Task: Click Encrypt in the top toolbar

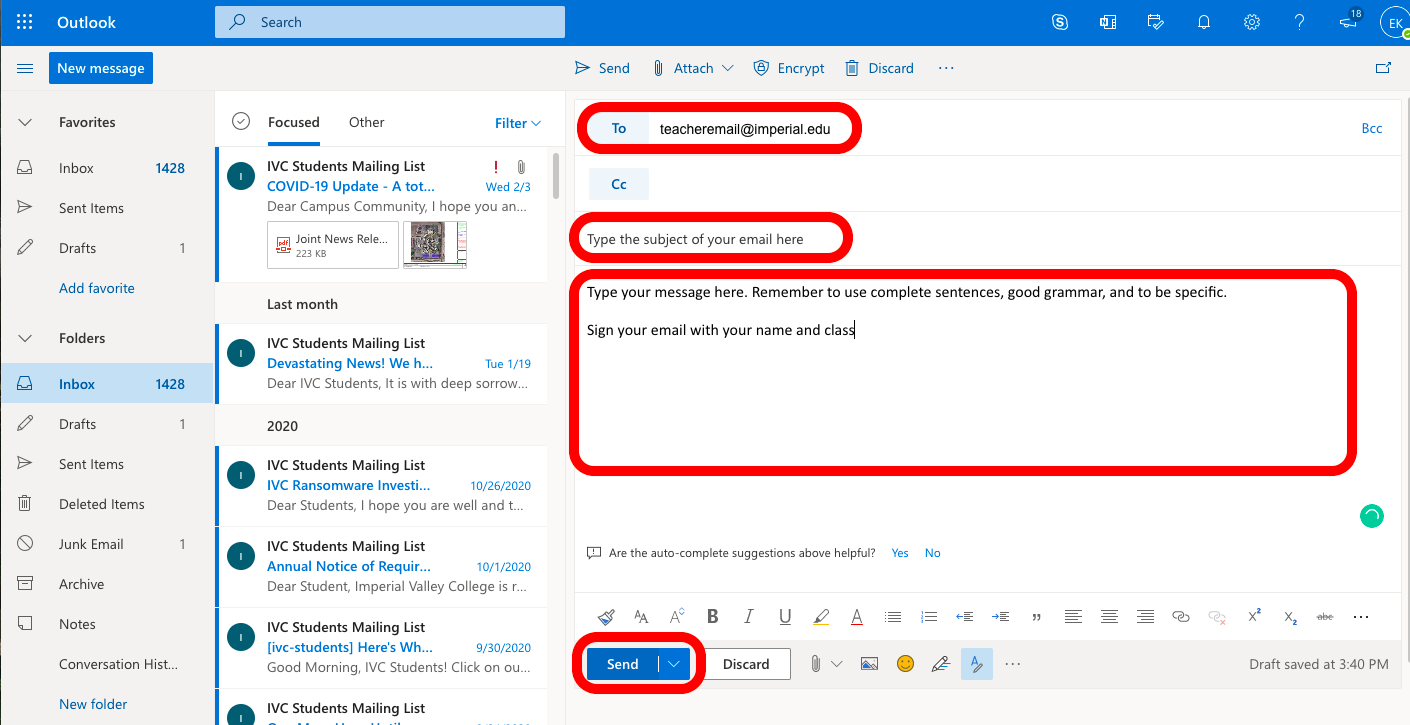Action: [x=789, y=68]
